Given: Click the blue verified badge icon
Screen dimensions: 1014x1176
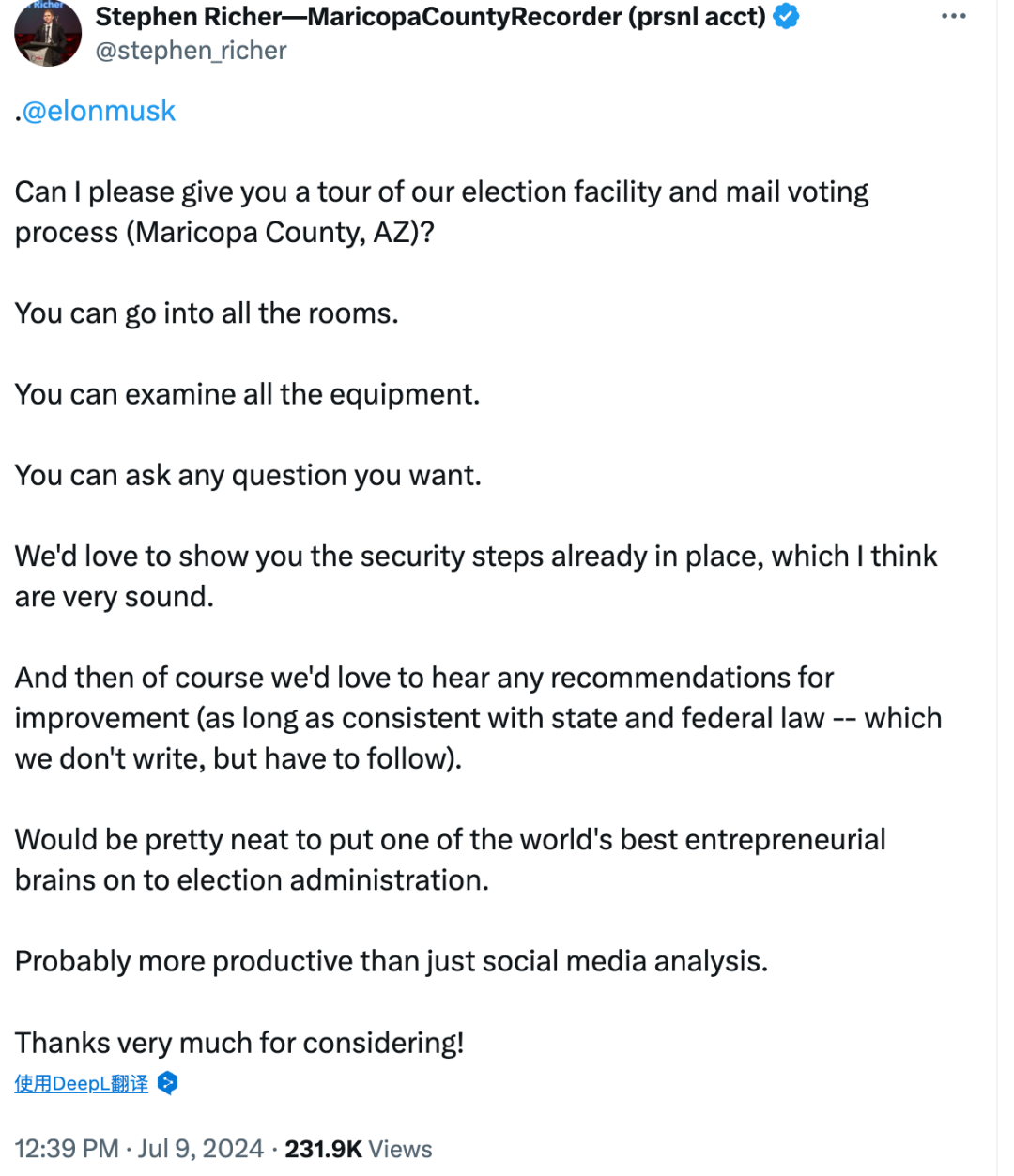Looking at the screenshot, I should tap(786, 17).
